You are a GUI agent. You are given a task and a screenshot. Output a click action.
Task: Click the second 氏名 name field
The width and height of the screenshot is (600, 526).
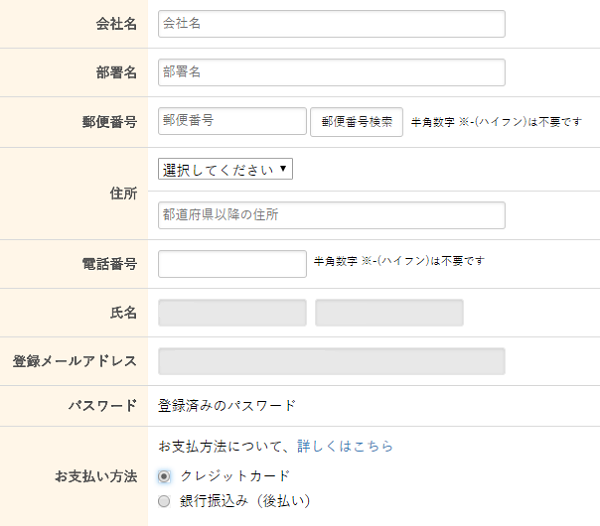(x=389, y=313)
